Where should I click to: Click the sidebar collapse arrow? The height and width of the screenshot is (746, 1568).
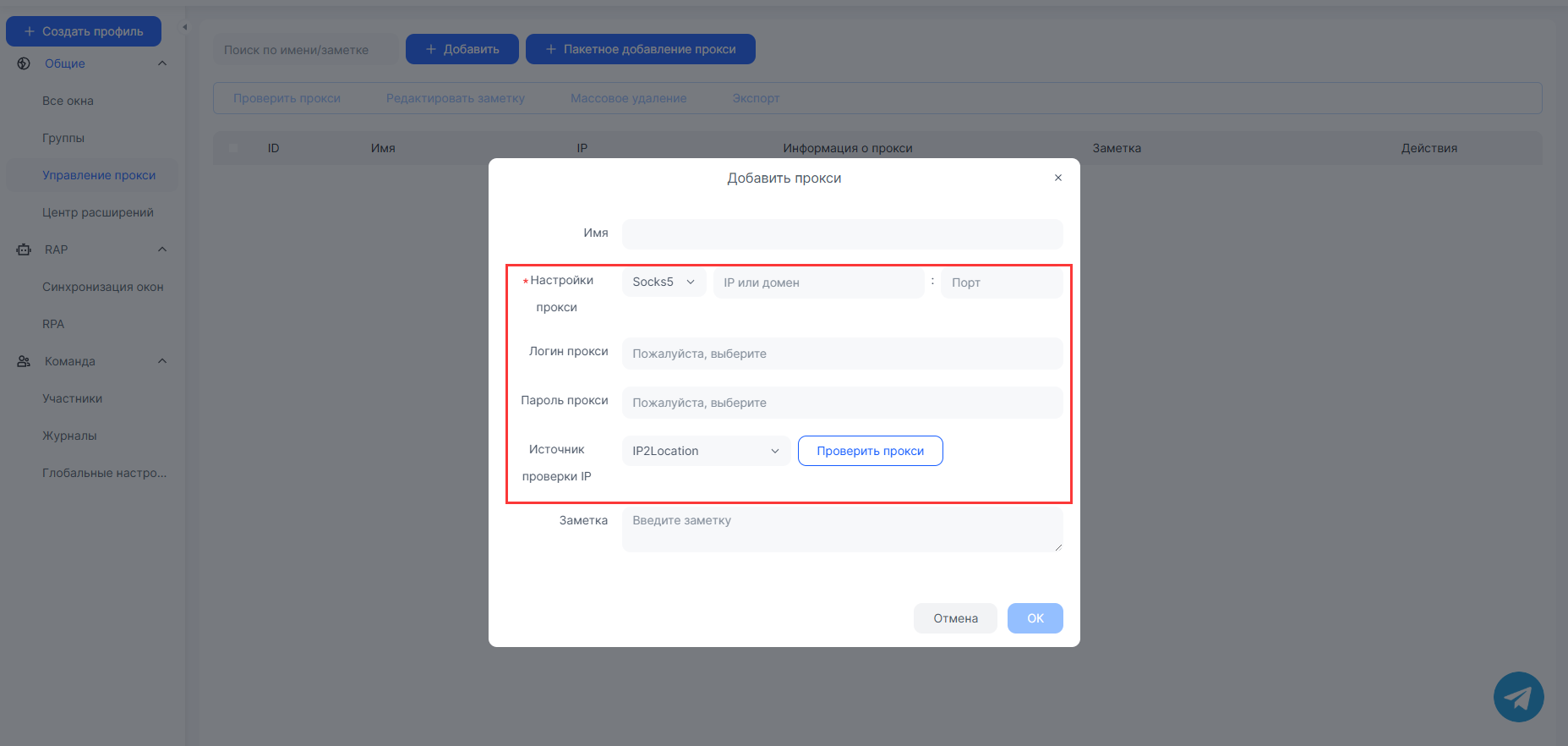pyautogui.click(x=185, y=27)
